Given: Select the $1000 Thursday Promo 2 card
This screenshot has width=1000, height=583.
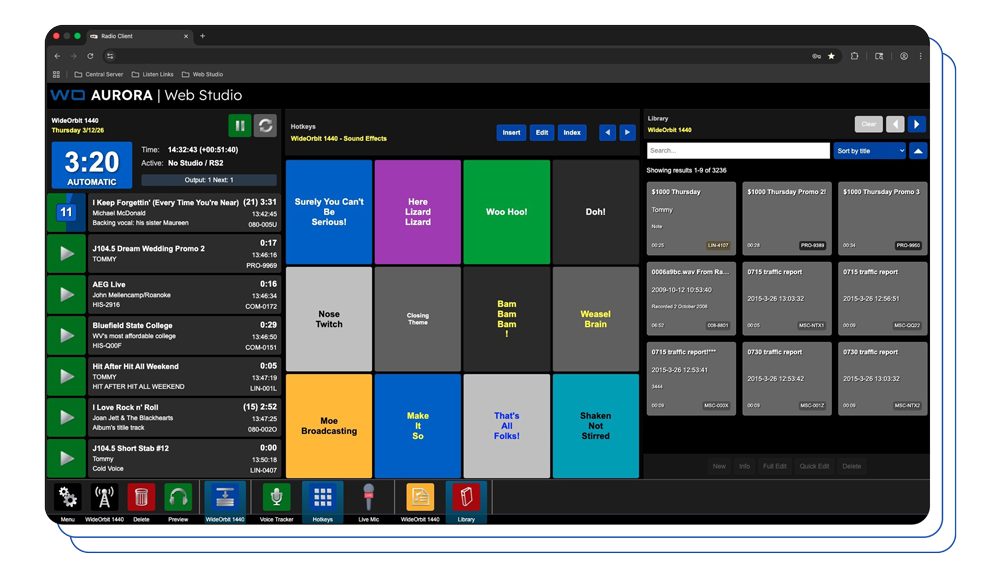Looking at the screenshot, I should tap(787, 218).
